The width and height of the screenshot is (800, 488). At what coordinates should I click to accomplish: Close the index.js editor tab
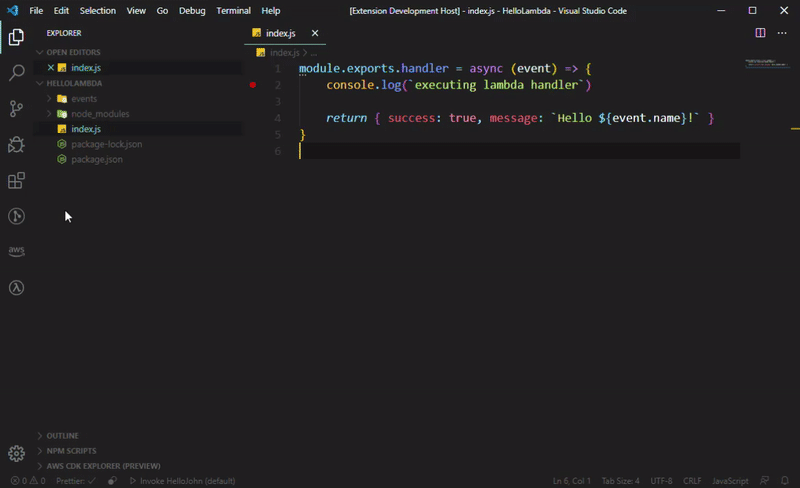[x=315, y=33]
